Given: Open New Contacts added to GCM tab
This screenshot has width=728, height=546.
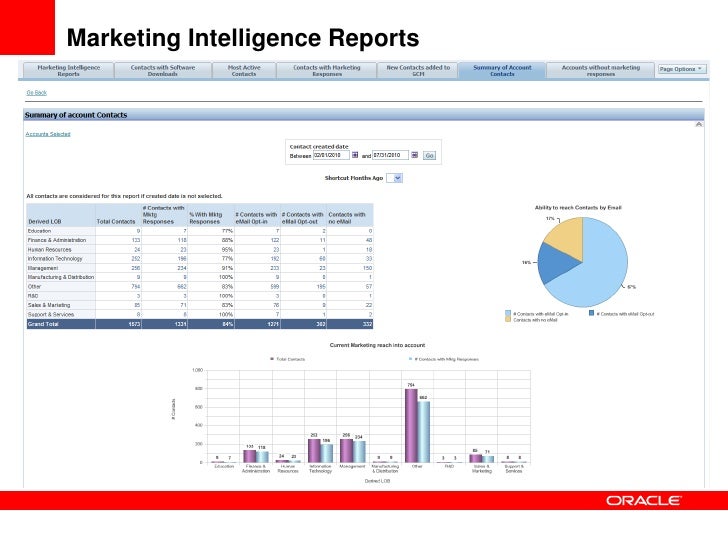Looking at the screenshot, I should click(418, 71).
